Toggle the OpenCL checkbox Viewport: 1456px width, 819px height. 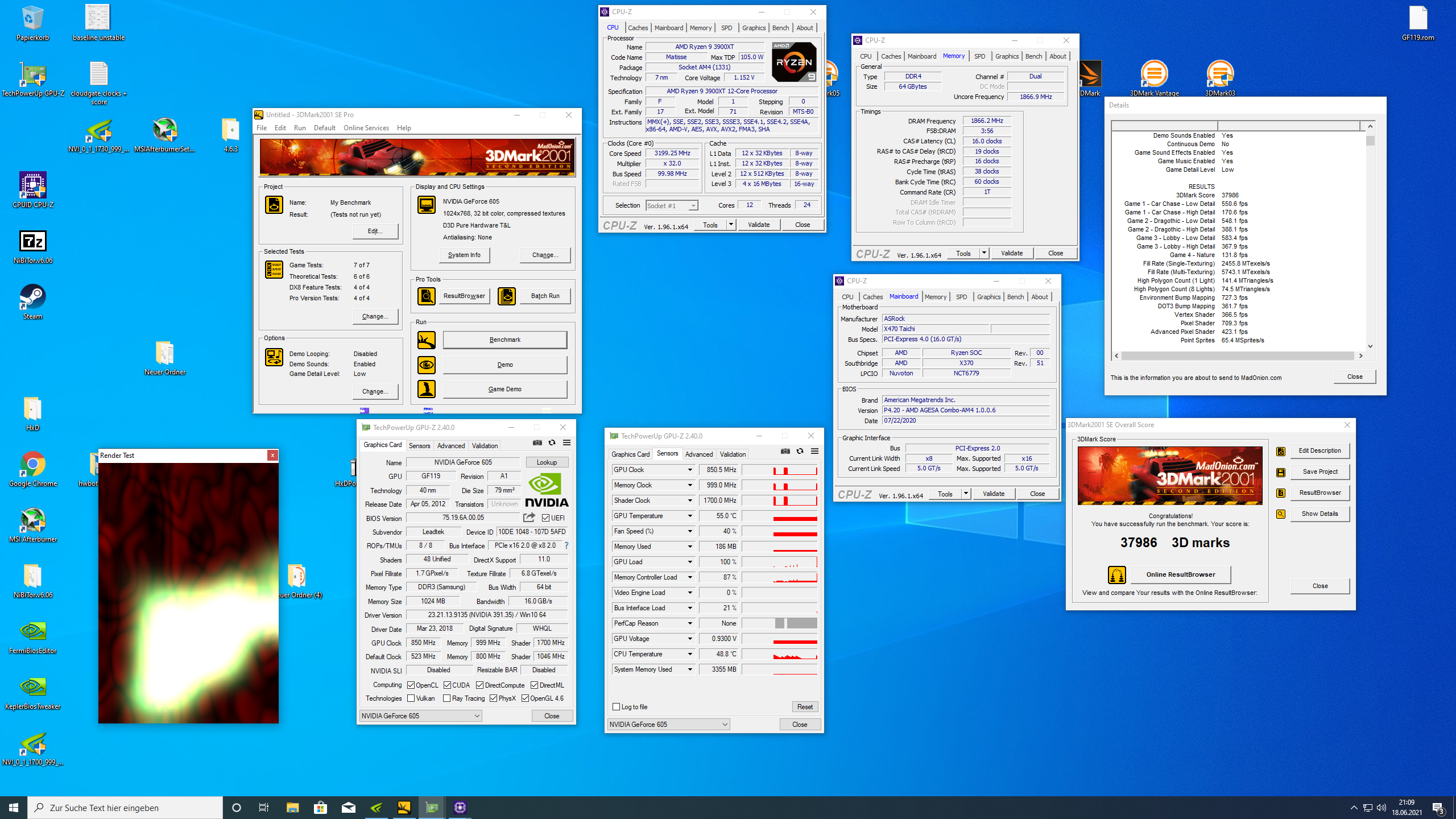(x=411, y=685)
